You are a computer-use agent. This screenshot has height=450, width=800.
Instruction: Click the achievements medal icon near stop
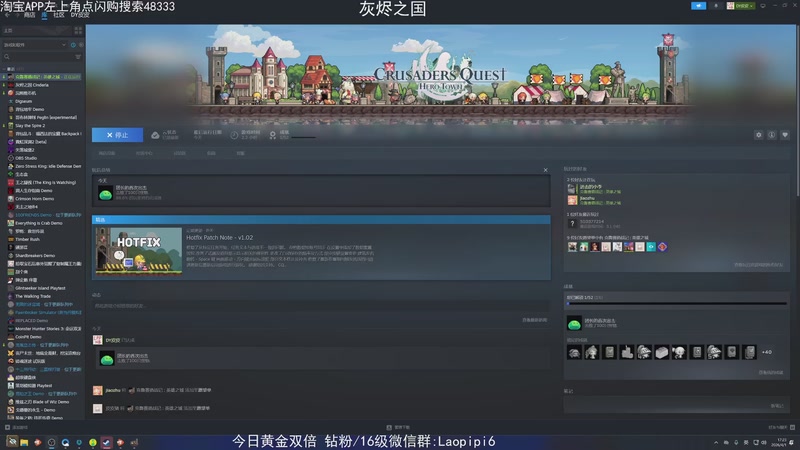point(272,135)
